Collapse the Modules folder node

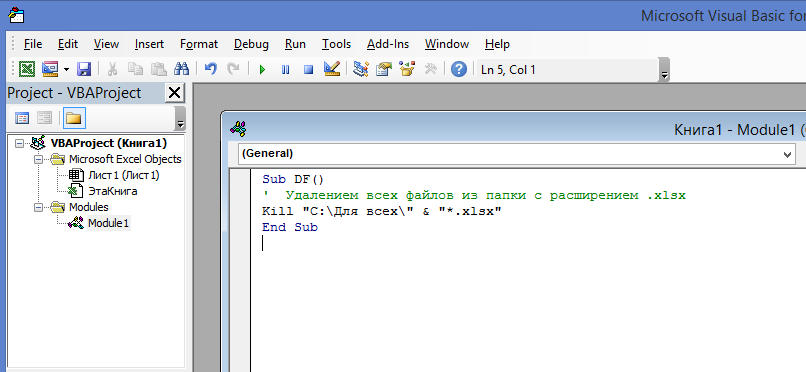point(39,208)
